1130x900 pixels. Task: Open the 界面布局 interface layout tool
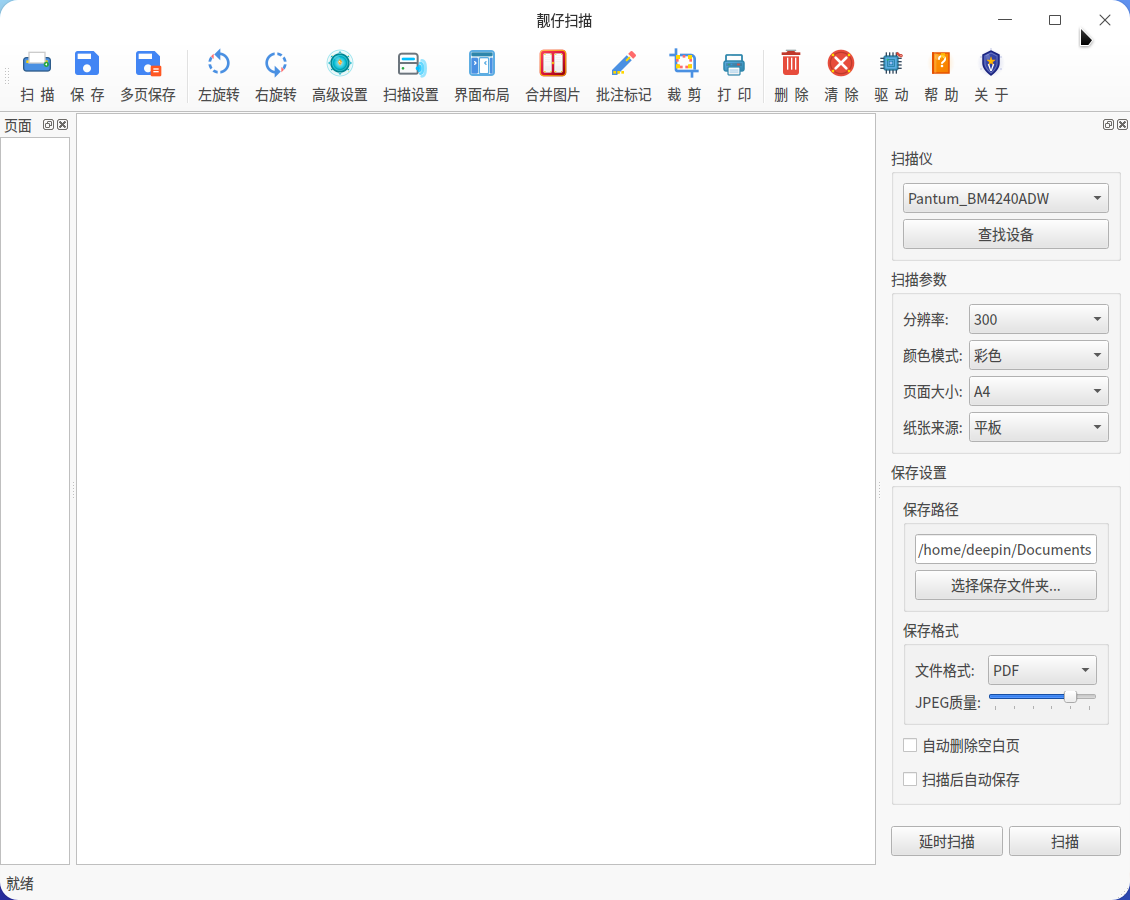coord(481,76)
